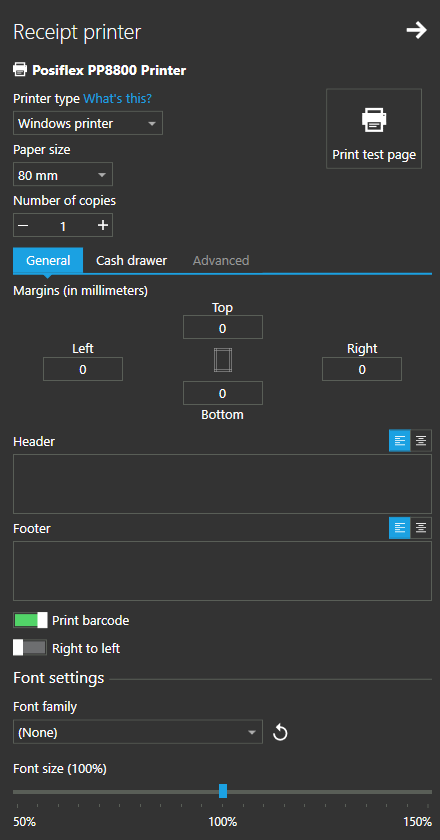Enable the Right to left switch
Image resolution: width=440 pixels, height=840 pixels.
click(x=30, y=648)
